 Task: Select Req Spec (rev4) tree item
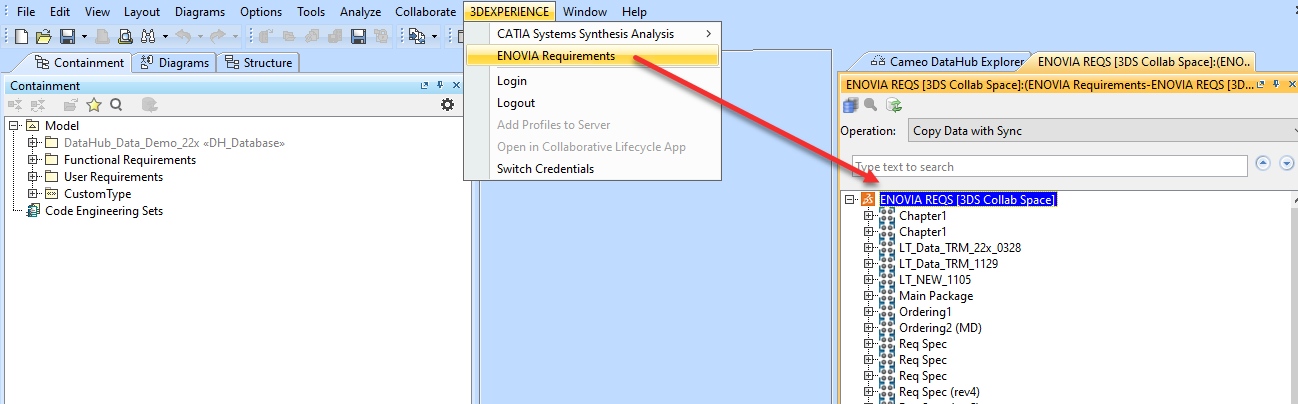[940, 392]
